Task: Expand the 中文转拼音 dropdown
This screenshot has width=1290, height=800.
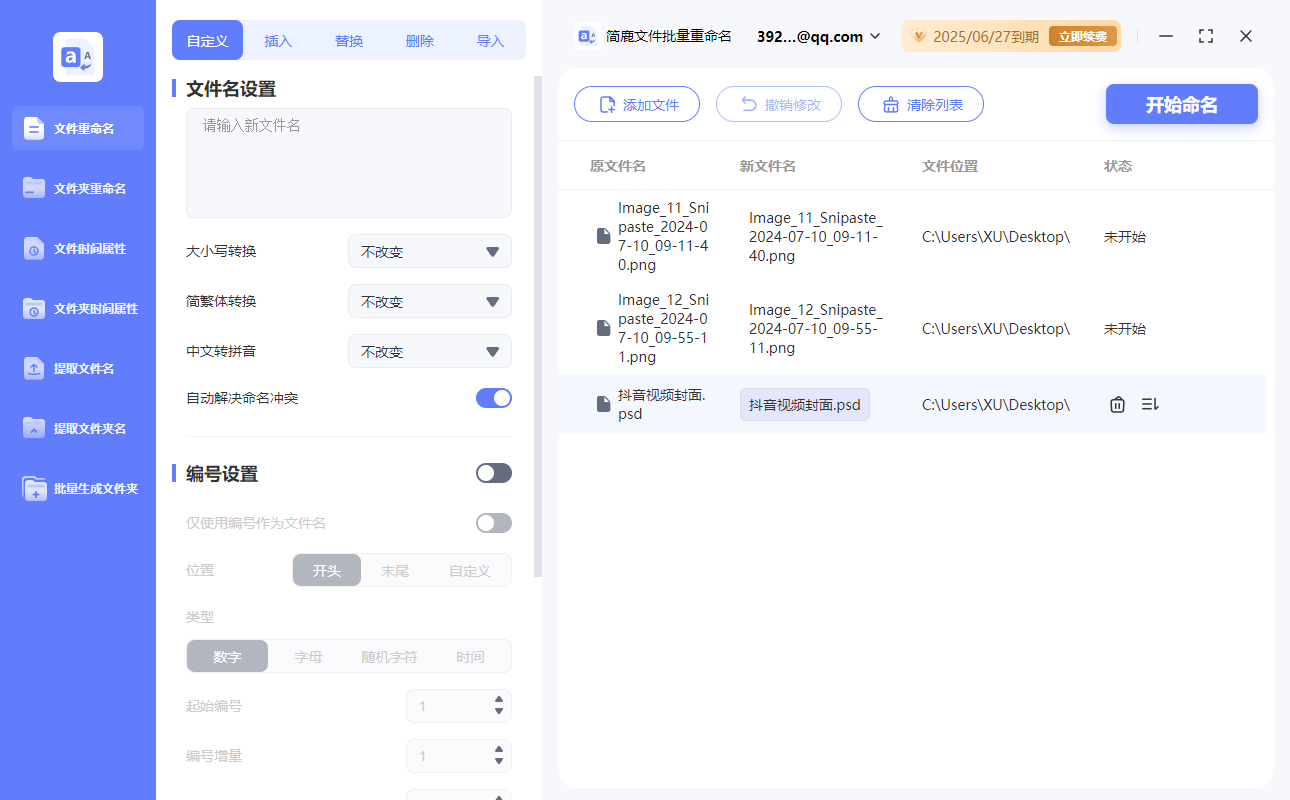Action: coord(429,351)
